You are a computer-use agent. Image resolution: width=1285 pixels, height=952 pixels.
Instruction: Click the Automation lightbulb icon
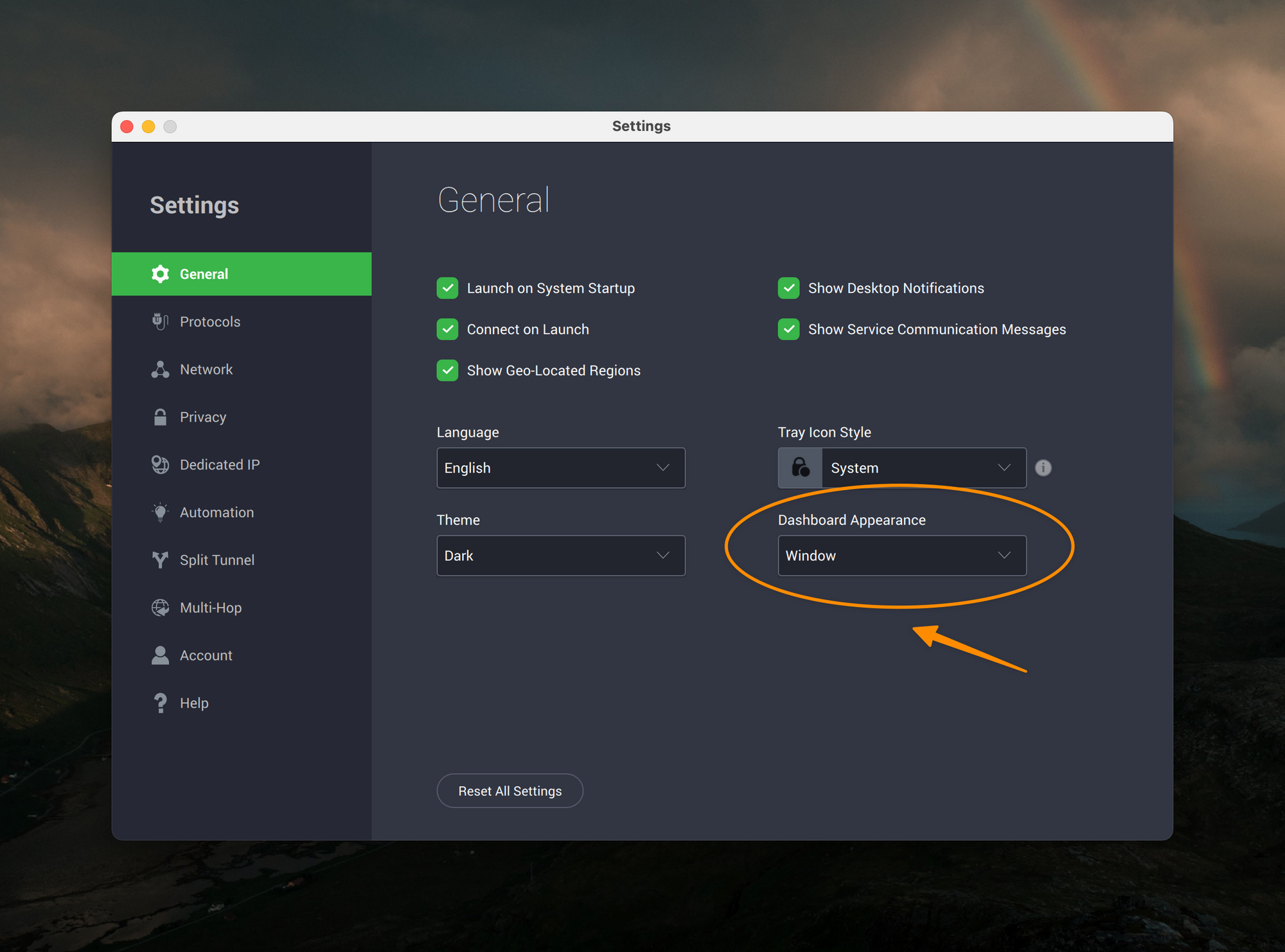160,512
